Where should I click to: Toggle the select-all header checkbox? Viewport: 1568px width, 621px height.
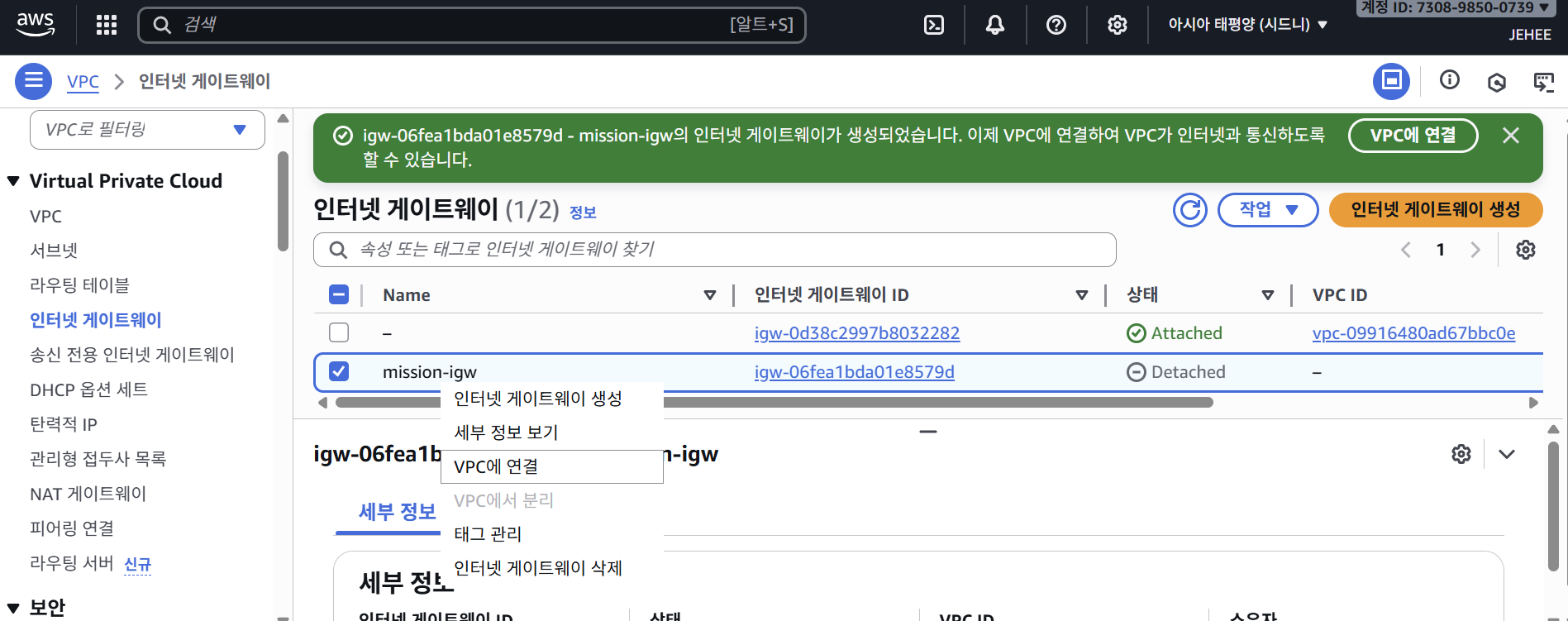tap(339, 294)
